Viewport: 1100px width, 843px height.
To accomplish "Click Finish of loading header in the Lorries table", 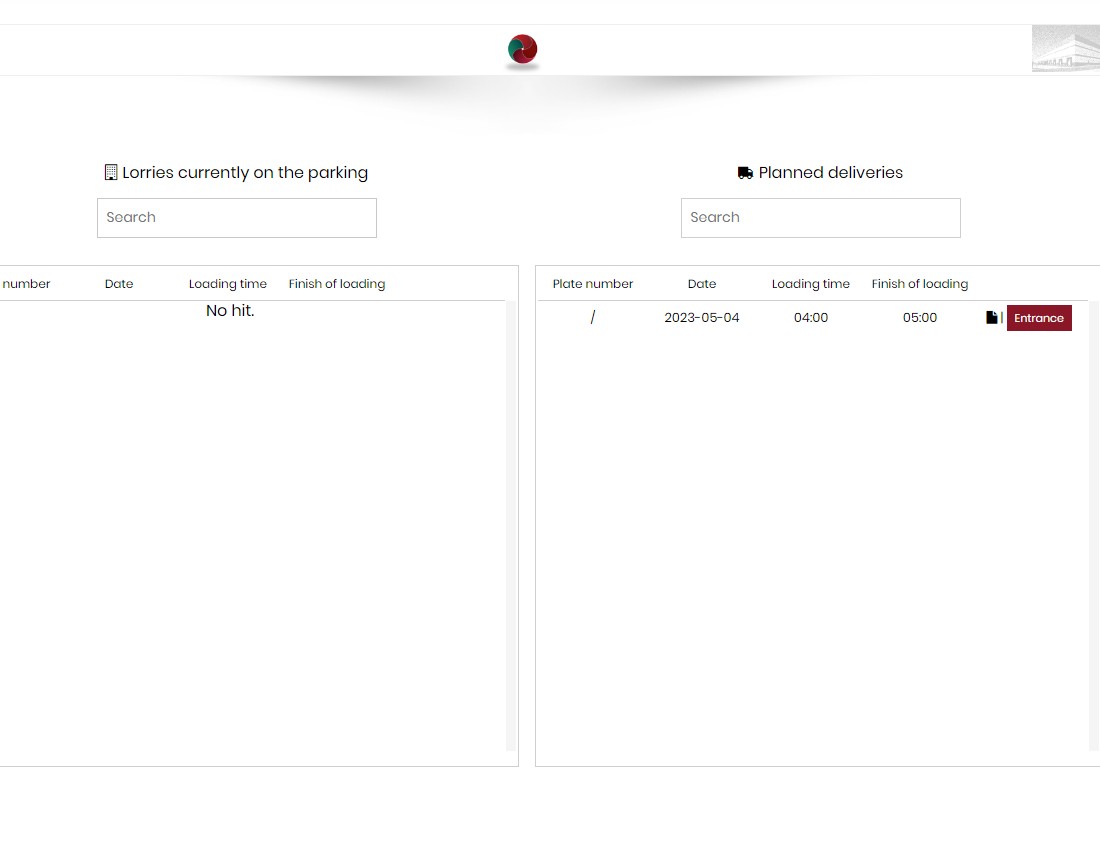I will (x=337, y=284).
